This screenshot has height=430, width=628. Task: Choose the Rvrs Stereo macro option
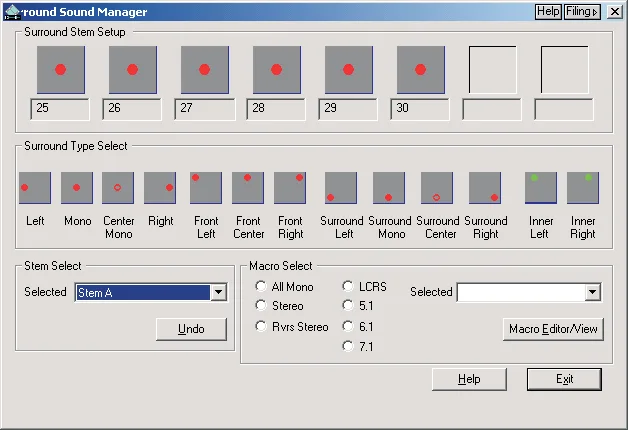click(x=261, y=326)
